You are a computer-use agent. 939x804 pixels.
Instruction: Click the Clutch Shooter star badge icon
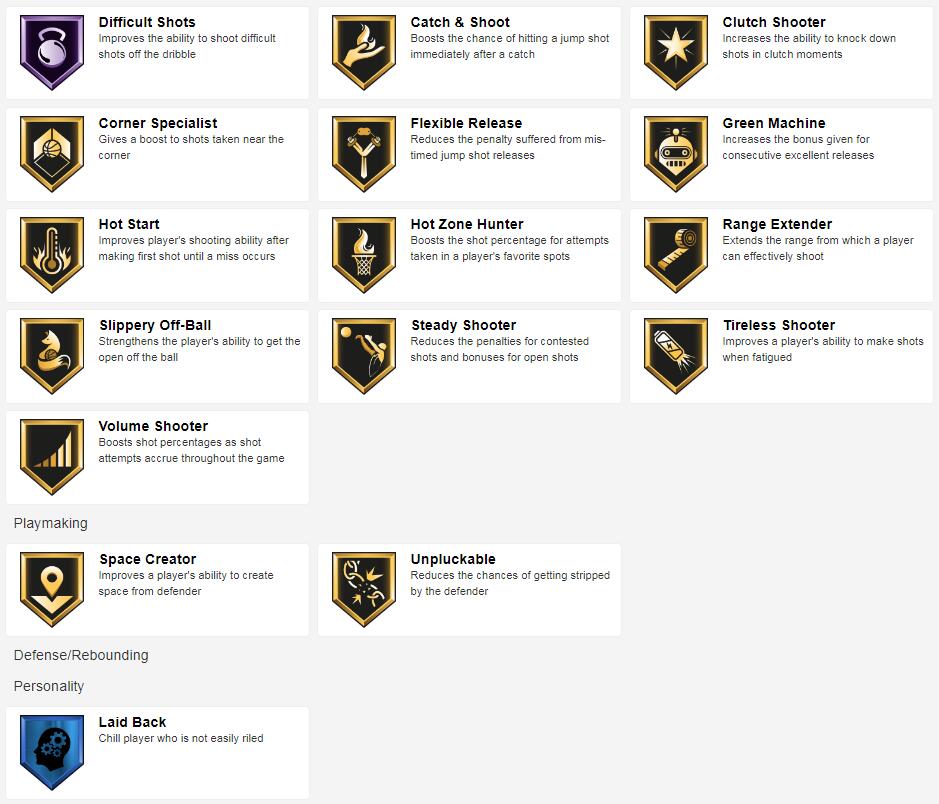[x=676, y=53]
